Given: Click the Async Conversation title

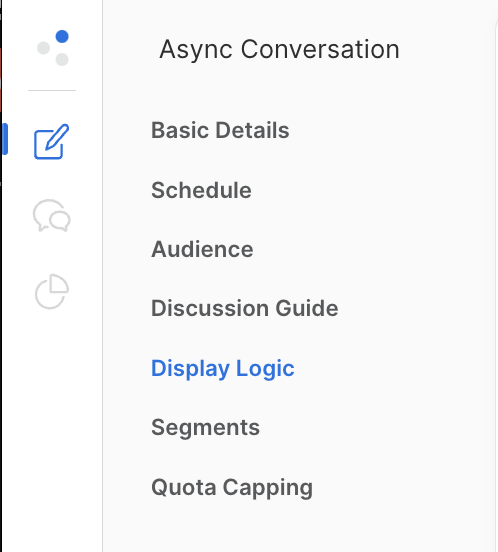Looking at the screenshot, I should point(279,50).
